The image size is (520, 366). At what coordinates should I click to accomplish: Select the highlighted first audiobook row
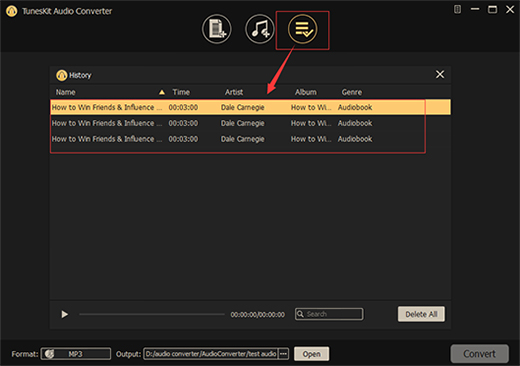tap(250, 107)
